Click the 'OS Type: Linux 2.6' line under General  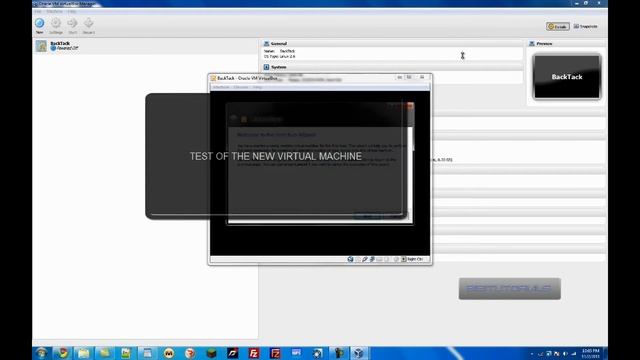click(280, 56)
